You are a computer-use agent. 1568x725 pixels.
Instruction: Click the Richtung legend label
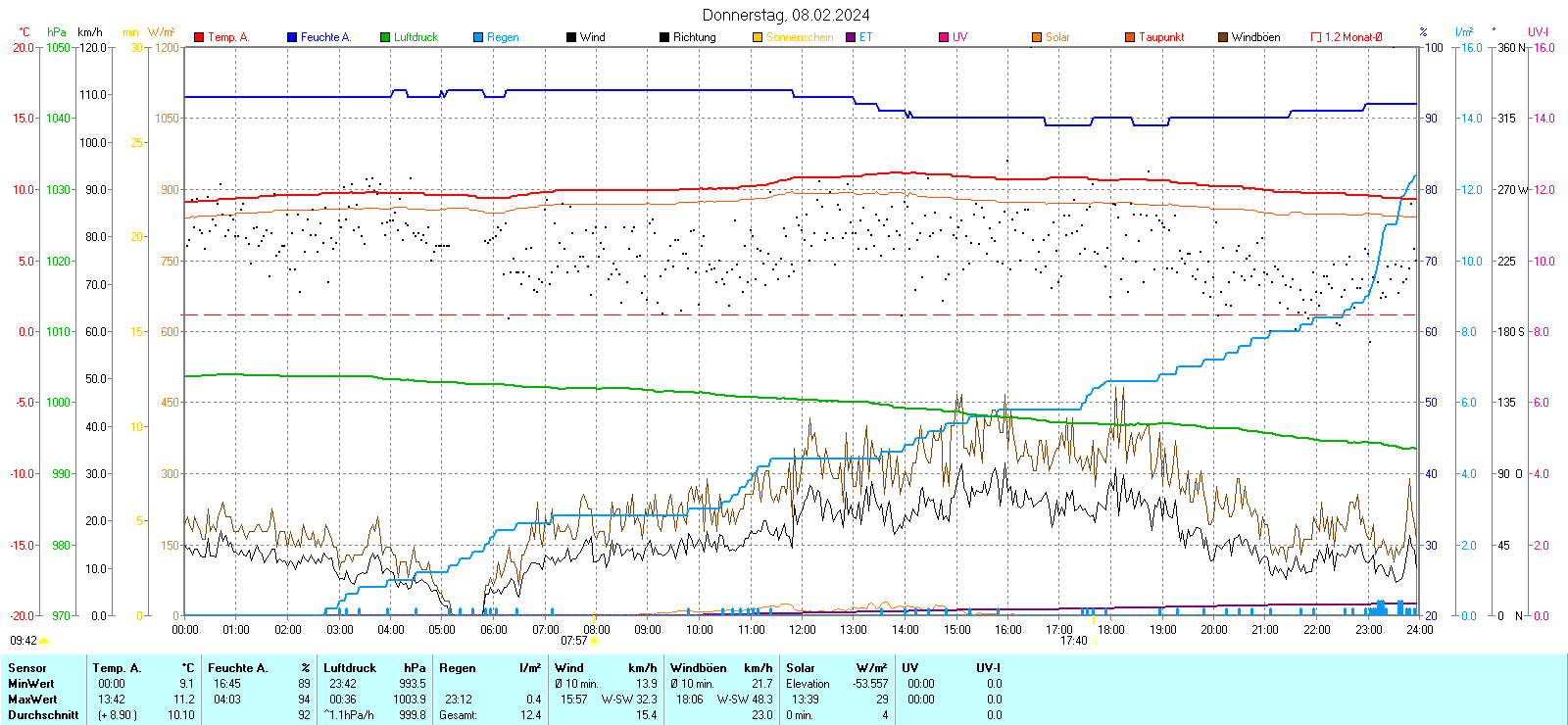click(694, 37)
